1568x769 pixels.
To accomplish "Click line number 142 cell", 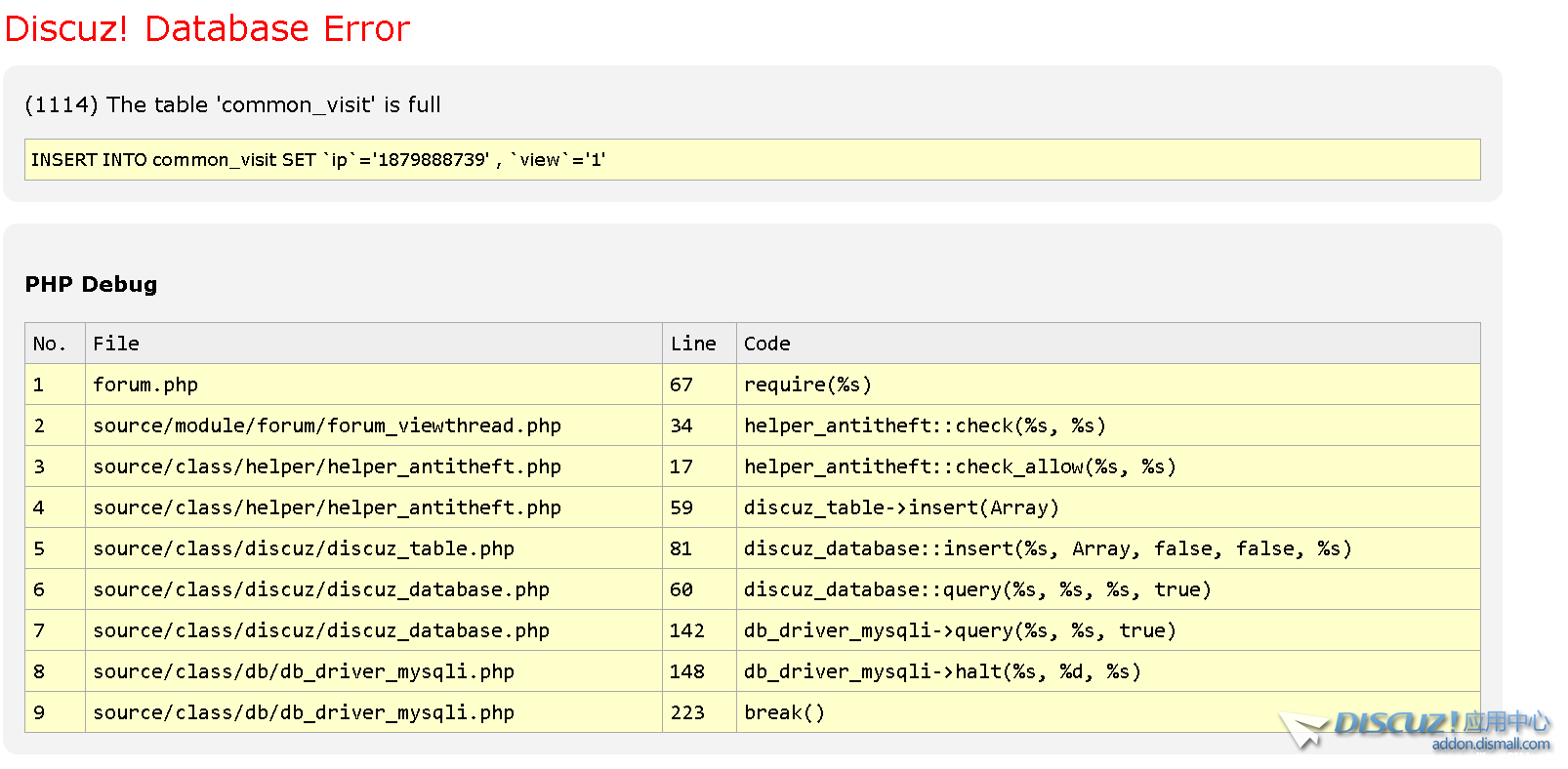I will point(687,630).
